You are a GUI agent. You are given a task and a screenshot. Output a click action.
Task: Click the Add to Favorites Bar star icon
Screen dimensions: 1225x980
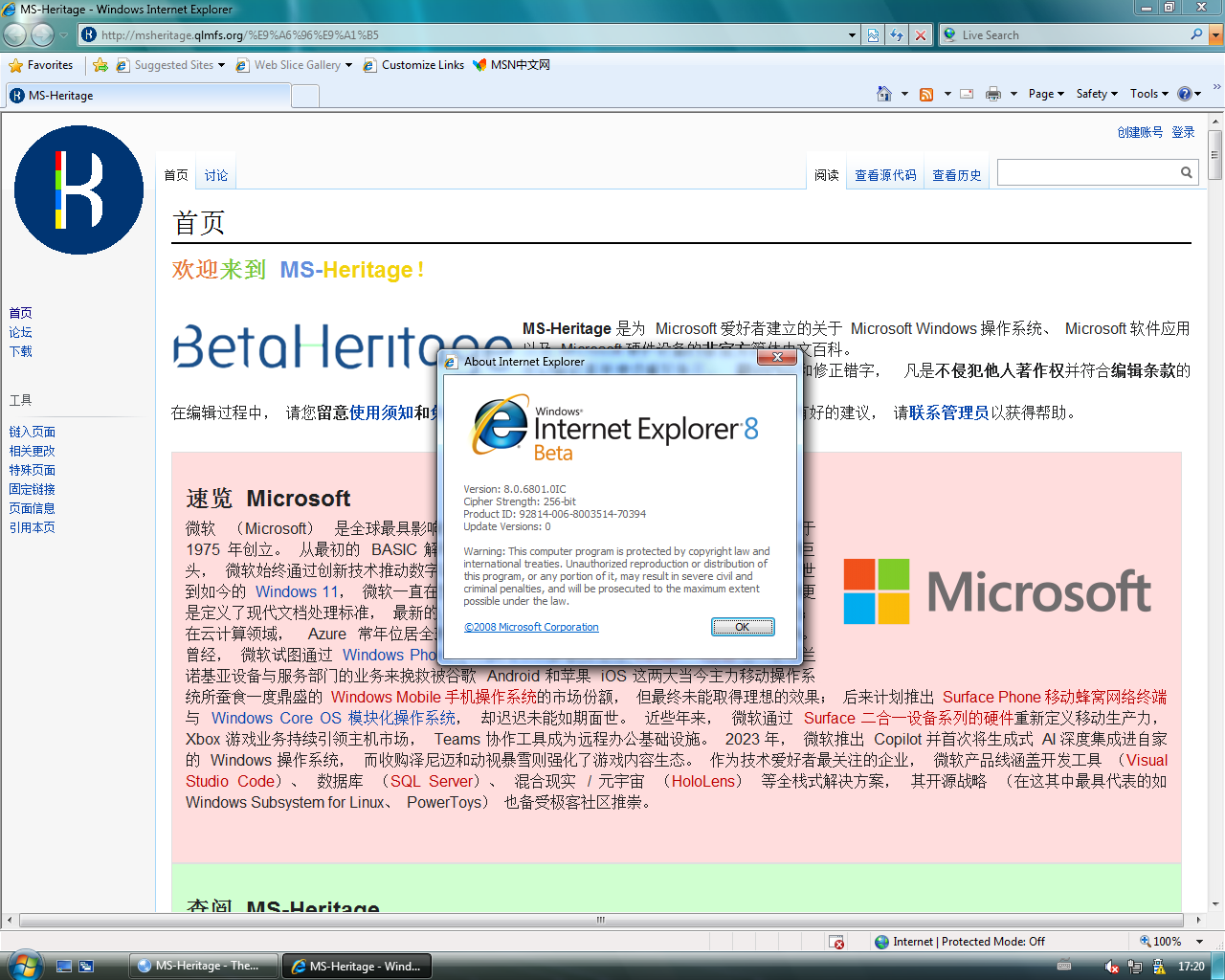click(x=100, y=65)
